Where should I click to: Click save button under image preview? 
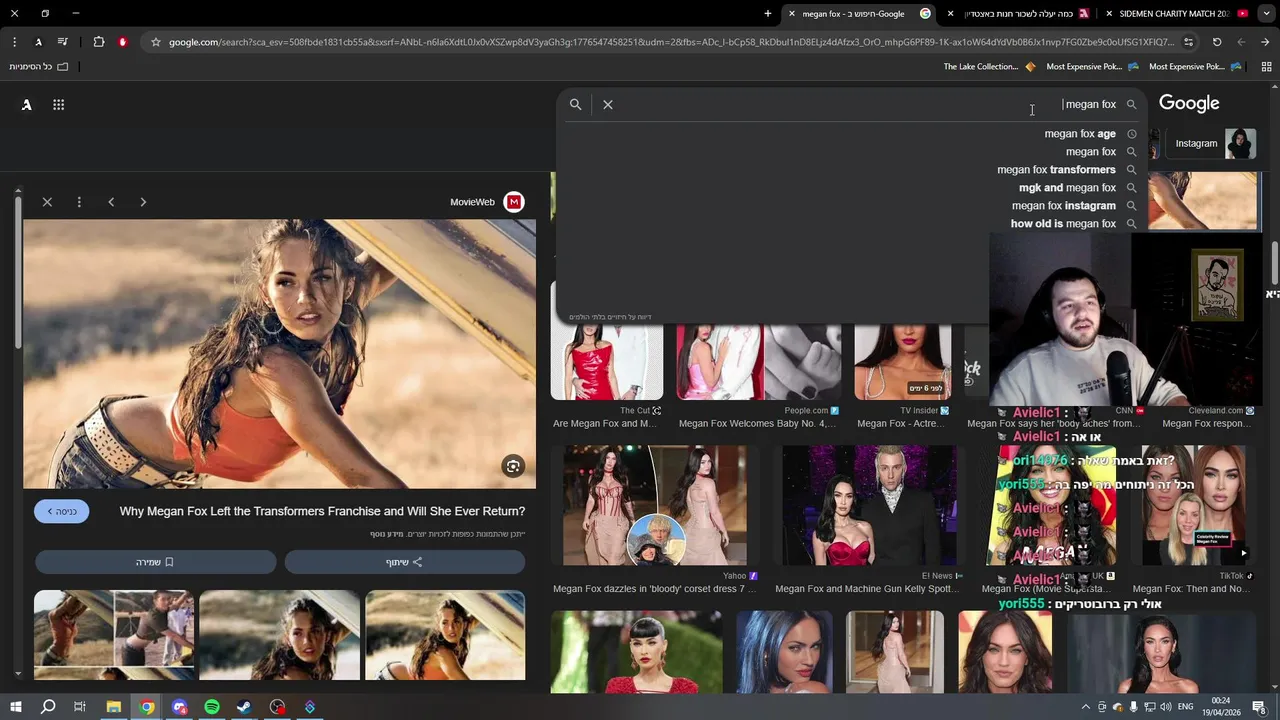155,562
